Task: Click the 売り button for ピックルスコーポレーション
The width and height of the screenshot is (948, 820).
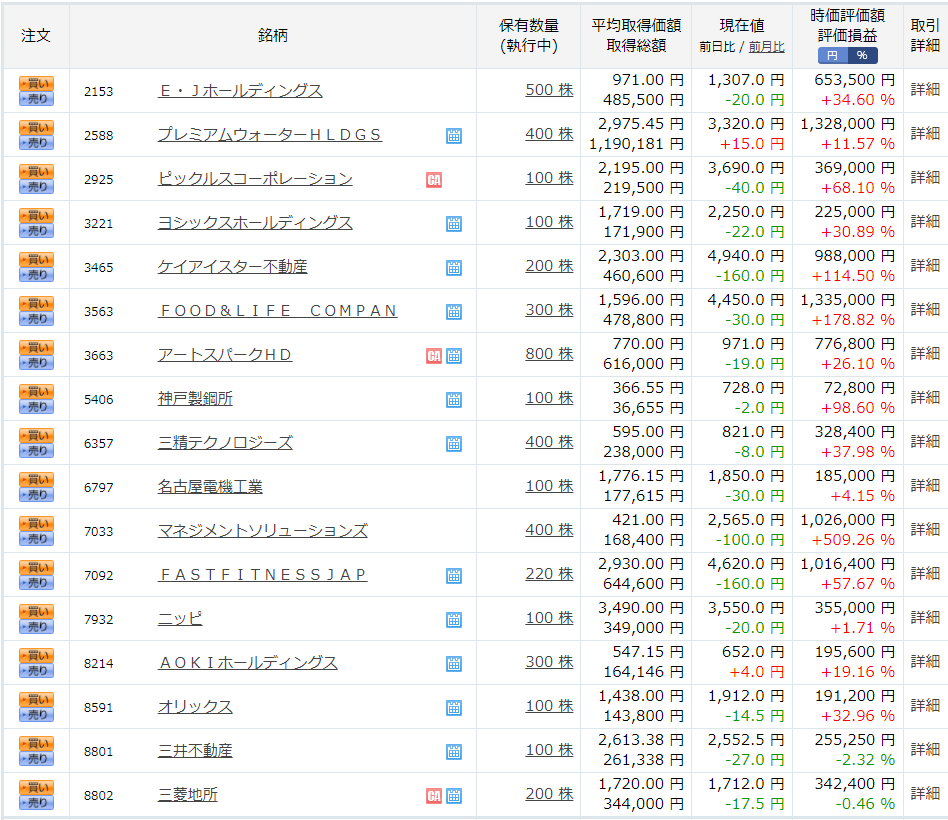Action: 36,187
